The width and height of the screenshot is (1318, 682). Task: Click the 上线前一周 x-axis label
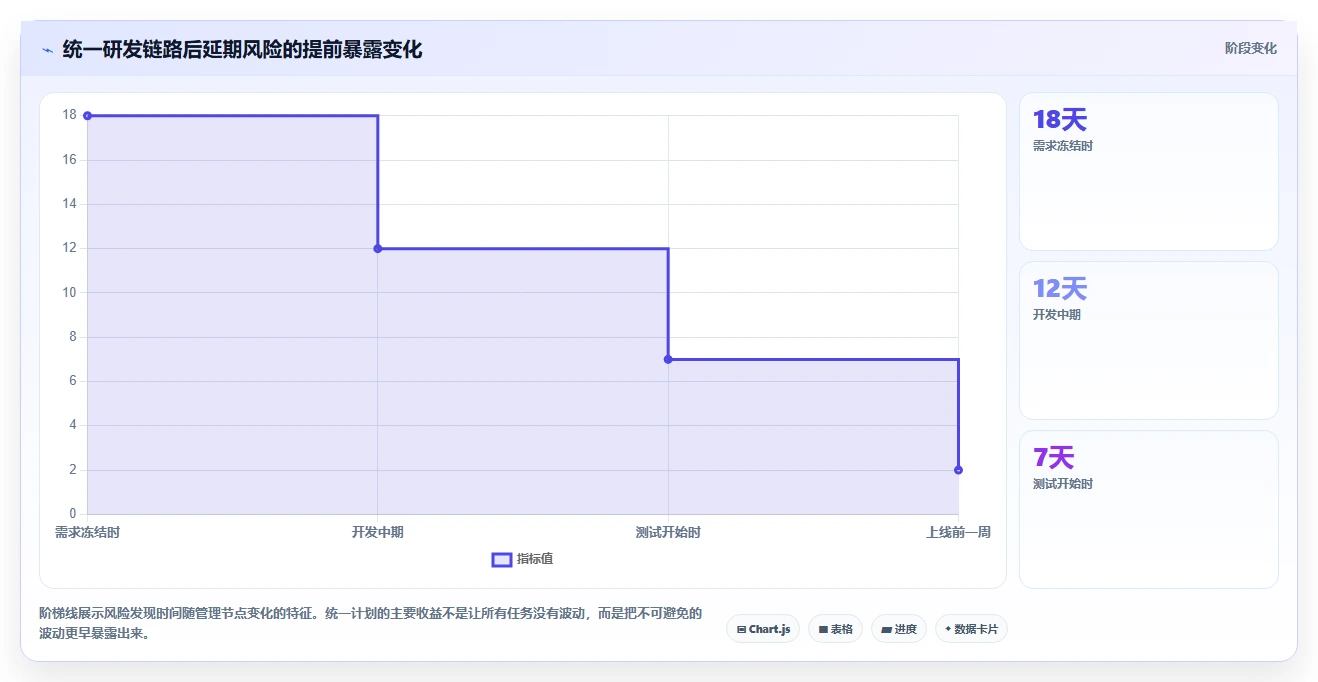(958, 532)
